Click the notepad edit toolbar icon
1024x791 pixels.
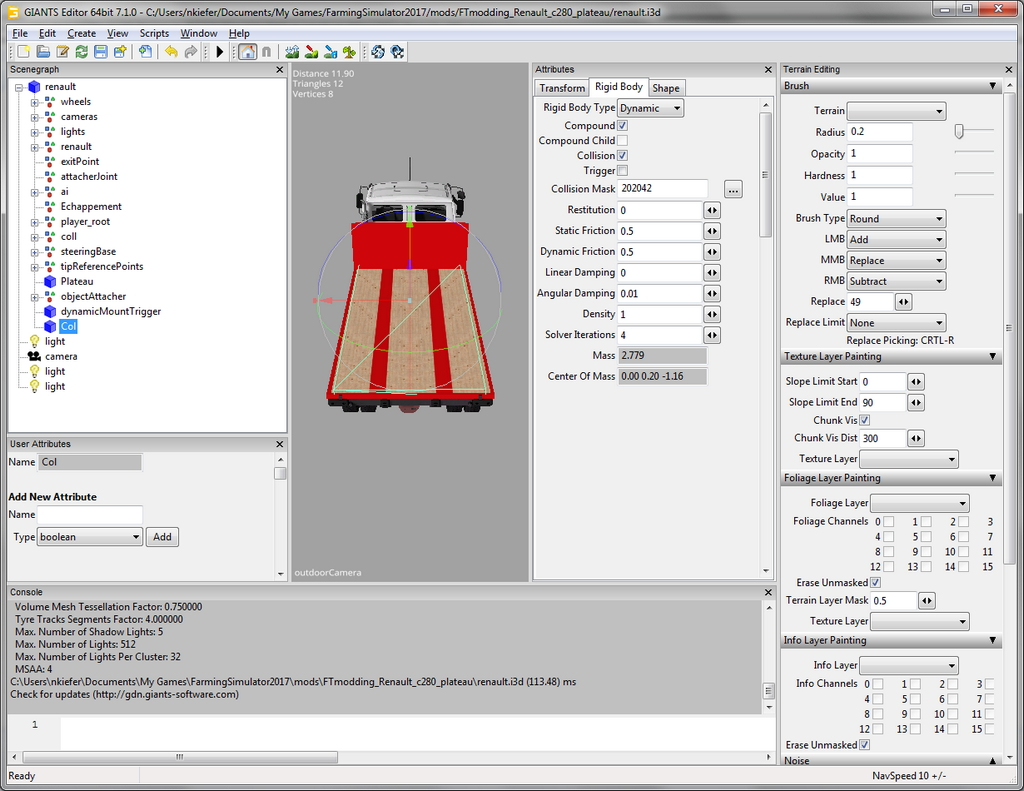click(62, 52)
